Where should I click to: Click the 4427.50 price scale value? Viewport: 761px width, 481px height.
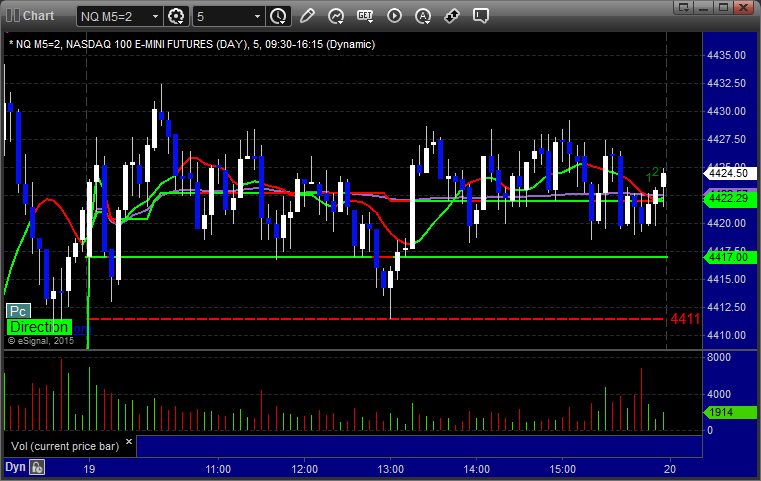point(727,139)
